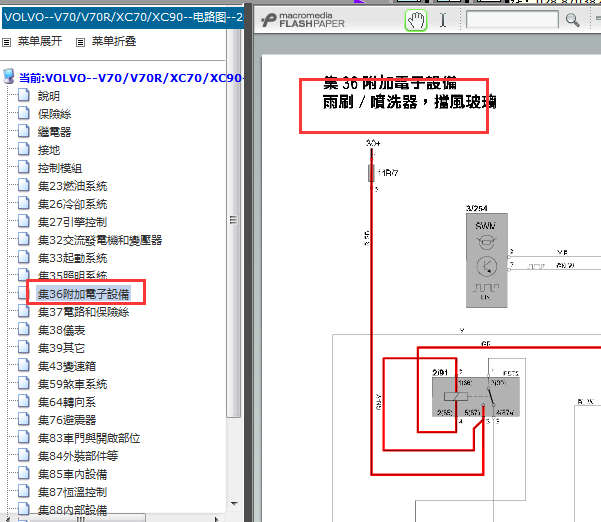Open the 保險絲 tree entry
This screenshot has width=601, height=522.
pos(54,114)
